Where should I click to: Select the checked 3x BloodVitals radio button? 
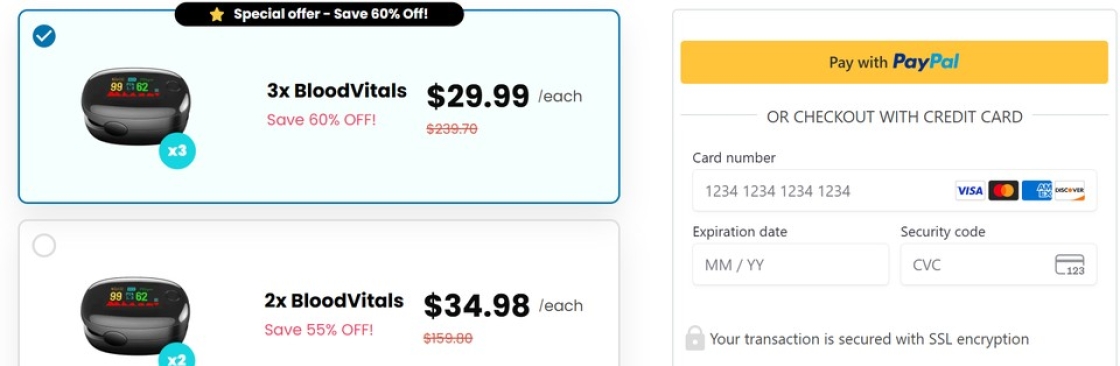coord(44,36)
